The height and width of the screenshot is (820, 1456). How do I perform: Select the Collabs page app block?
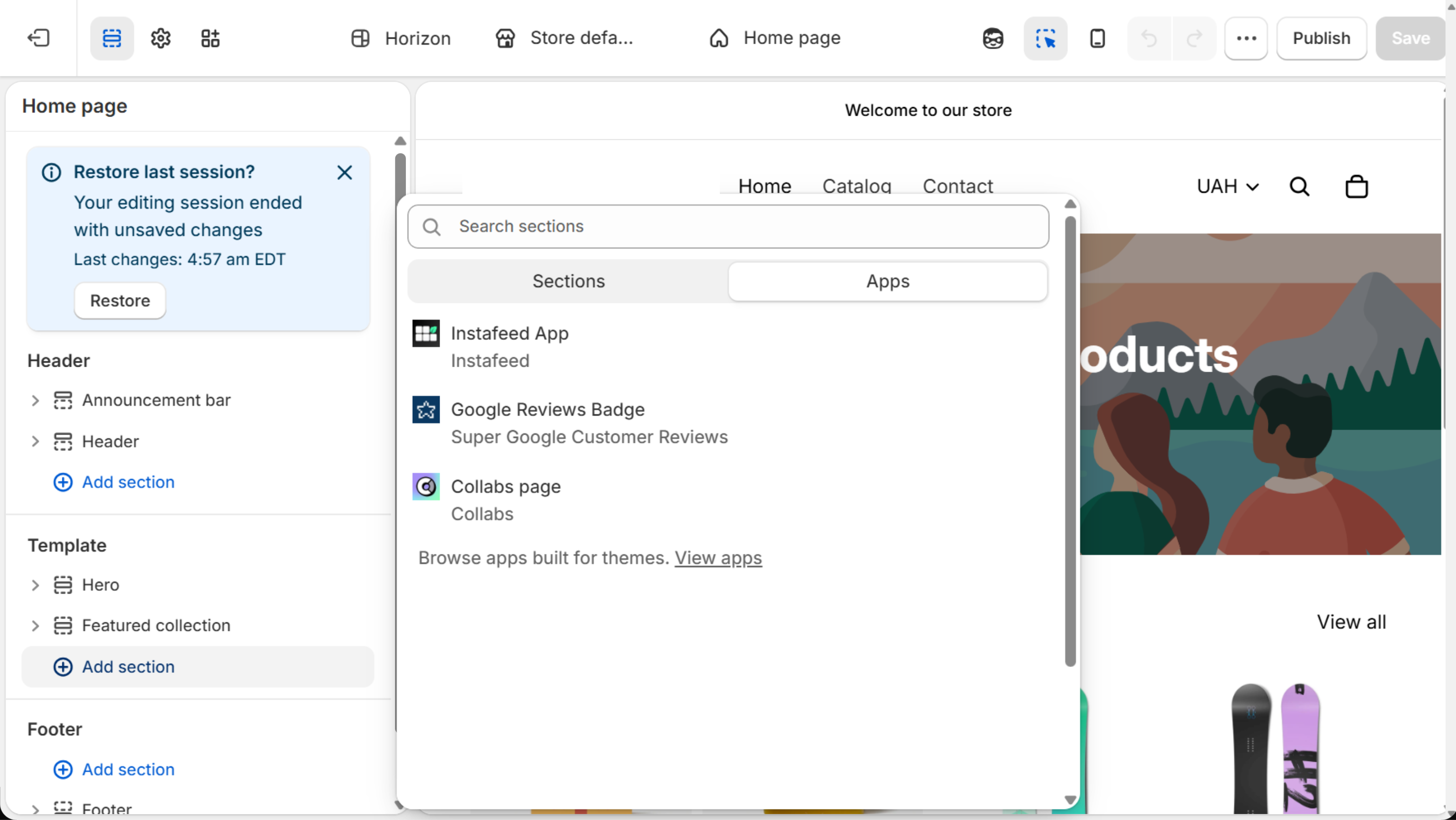pyautogui.click(x=728, y=500)
